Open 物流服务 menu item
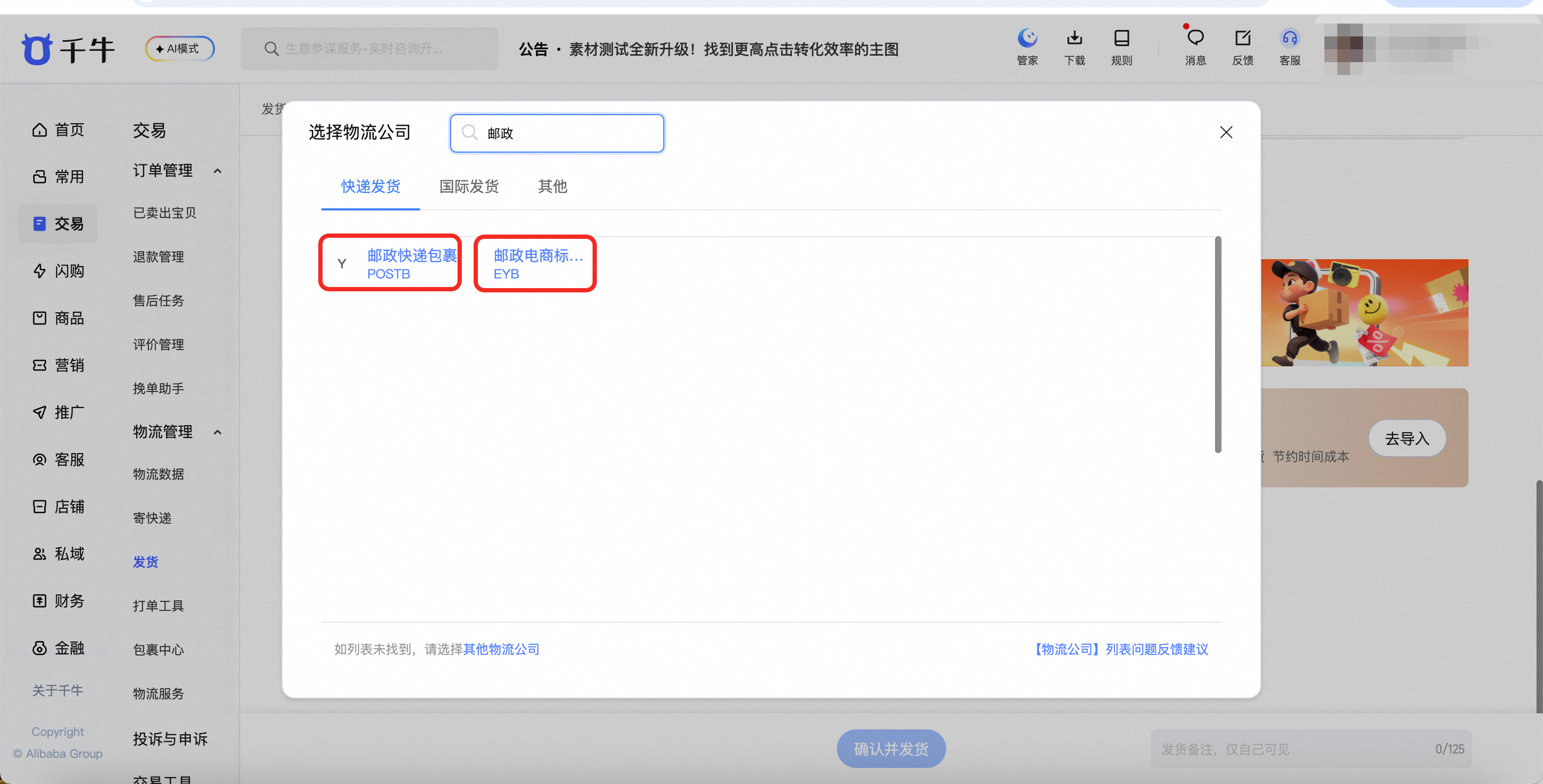 tap(159, 693)
